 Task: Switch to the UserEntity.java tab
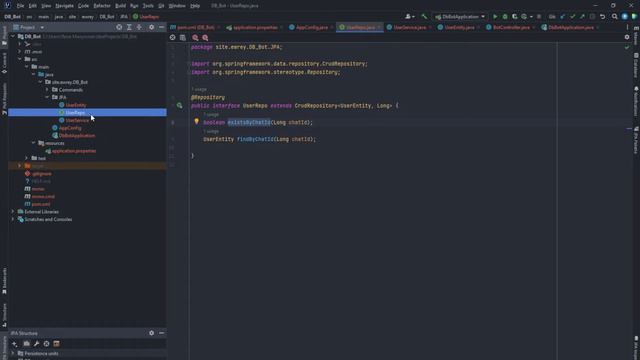pos(457,27)
